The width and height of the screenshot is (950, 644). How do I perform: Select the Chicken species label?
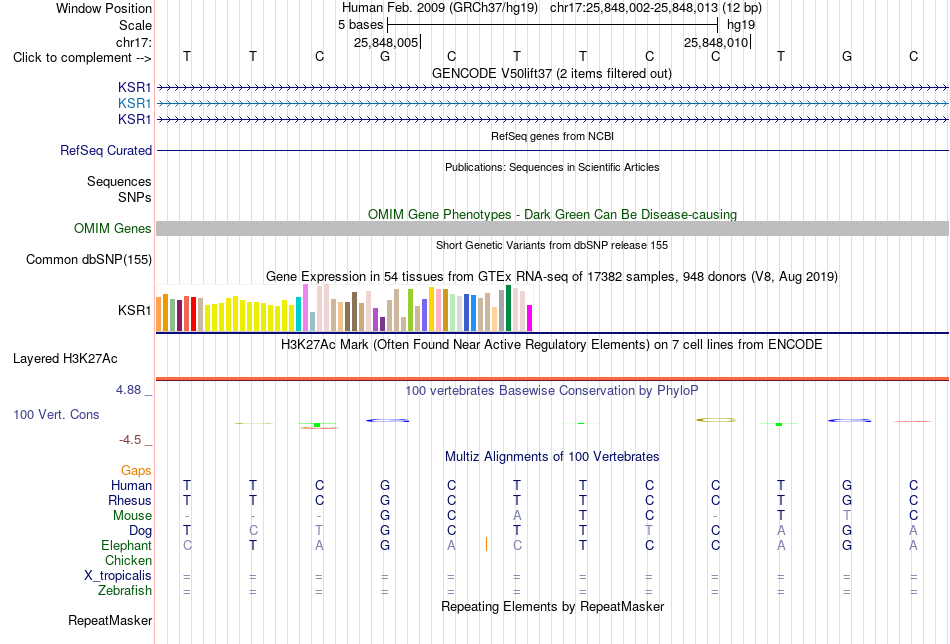click(x=128, y=560)
